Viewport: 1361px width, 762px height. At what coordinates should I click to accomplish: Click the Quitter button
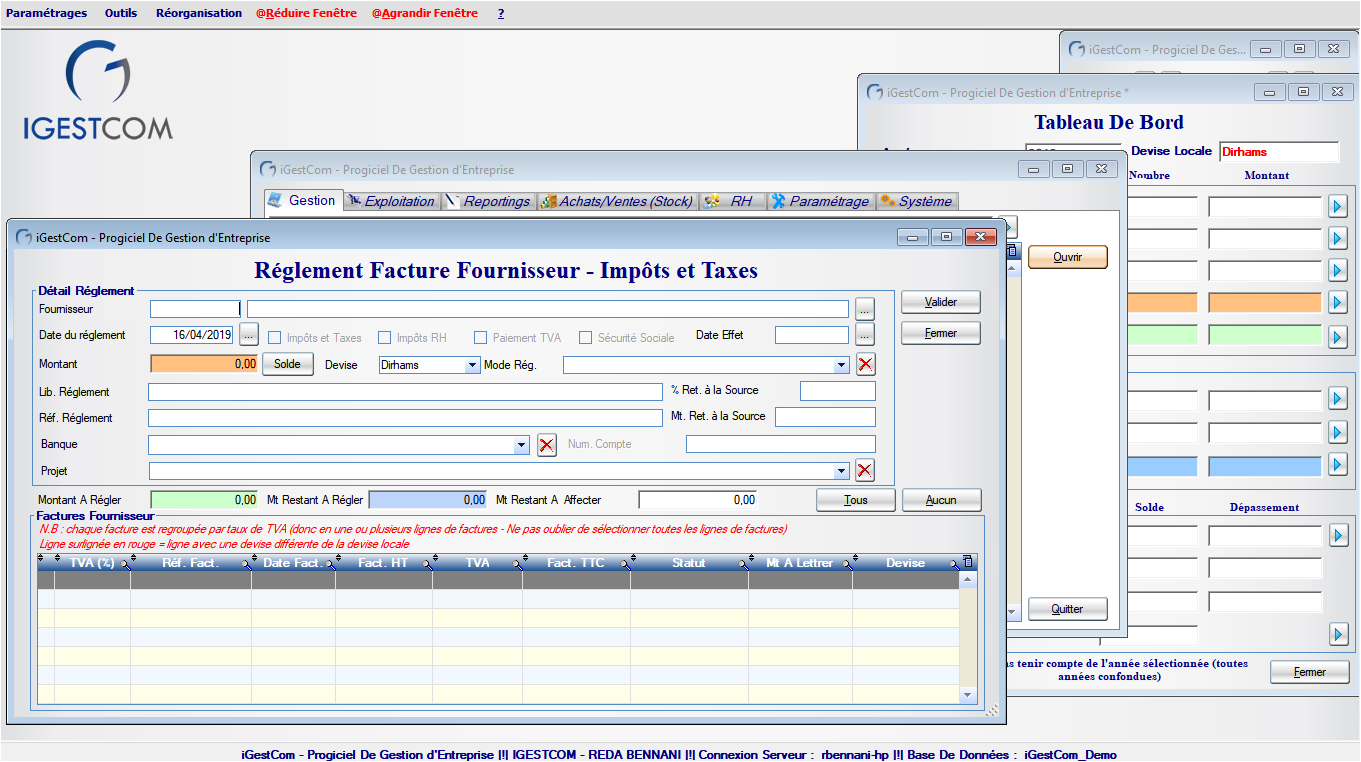[1068, 609]
